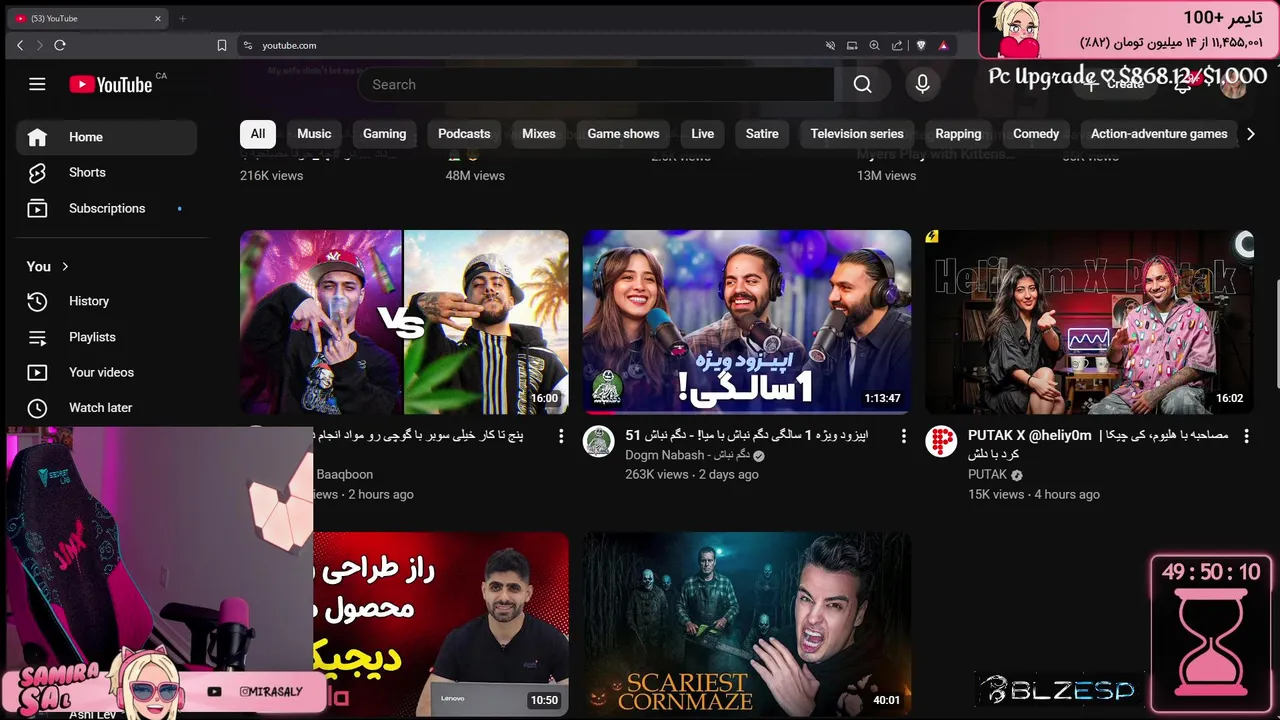Click the share icon in address bar

coord(897,45)
